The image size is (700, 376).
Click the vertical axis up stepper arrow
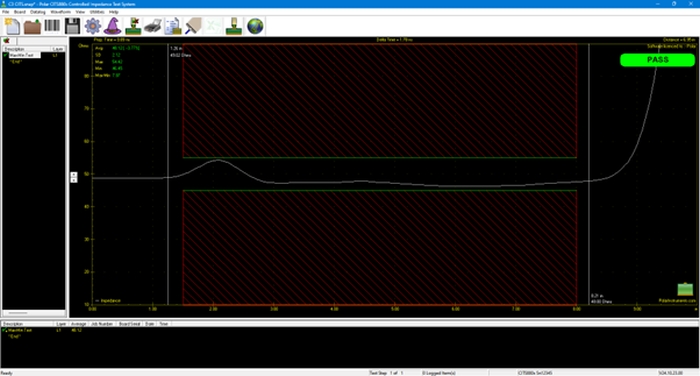click(74, 175)
